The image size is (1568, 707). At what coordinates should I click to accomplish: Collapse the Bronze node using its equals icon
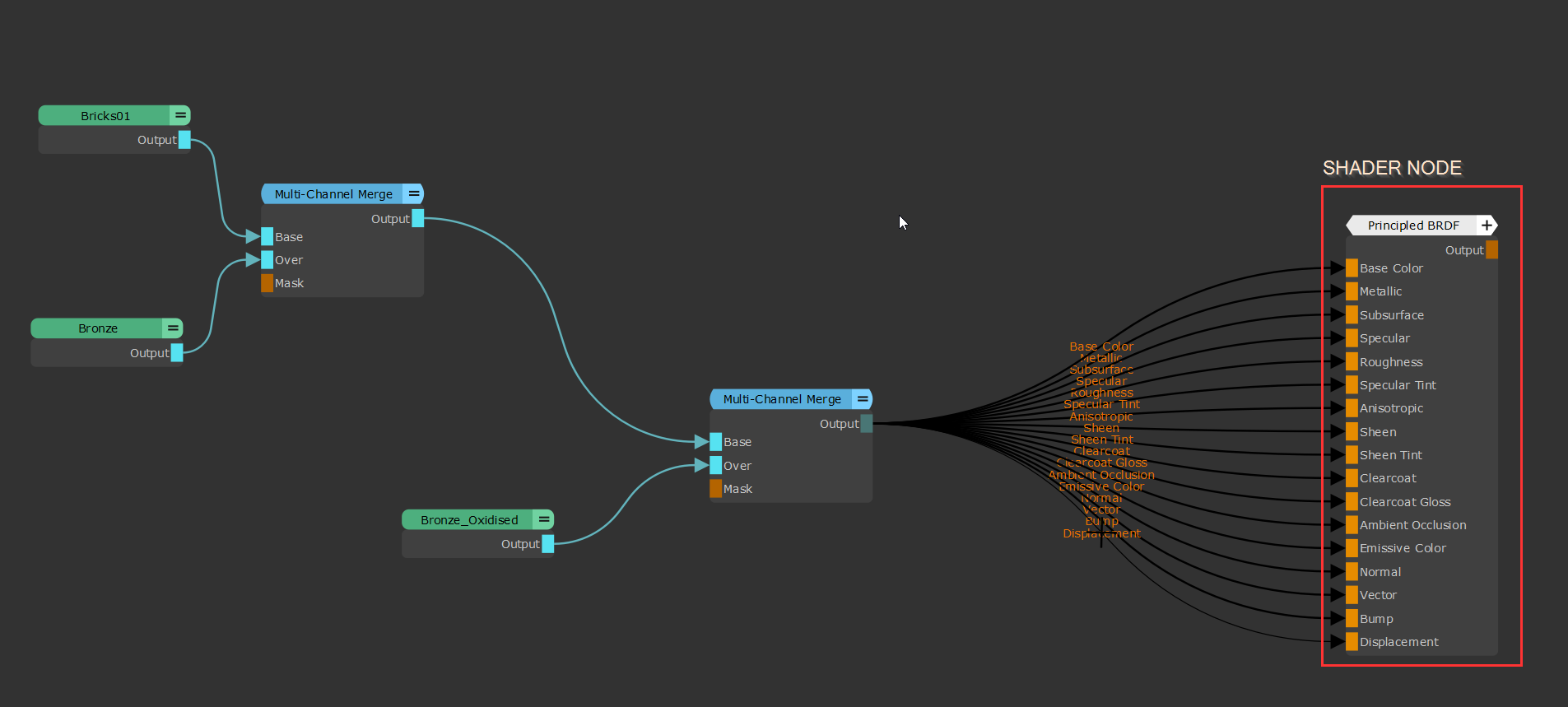[173, 328]
